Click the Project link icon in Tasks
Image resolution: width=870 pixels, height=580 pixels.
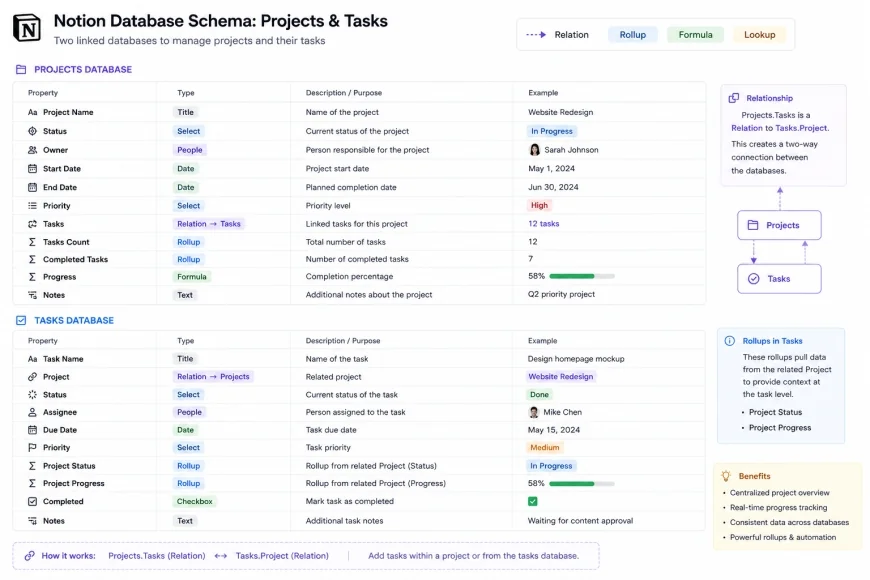coord(32,377)
